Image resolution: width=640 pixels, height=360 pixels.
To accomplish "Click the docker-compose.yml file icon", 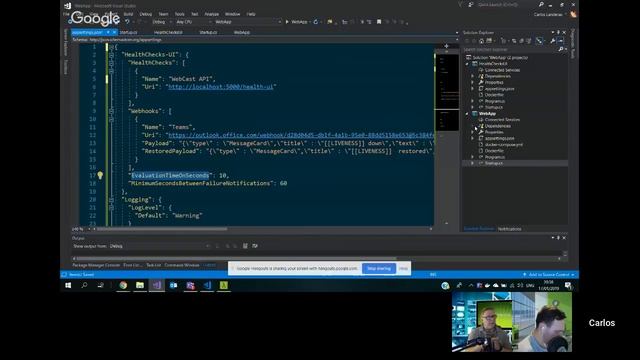I will pos(481,144).
